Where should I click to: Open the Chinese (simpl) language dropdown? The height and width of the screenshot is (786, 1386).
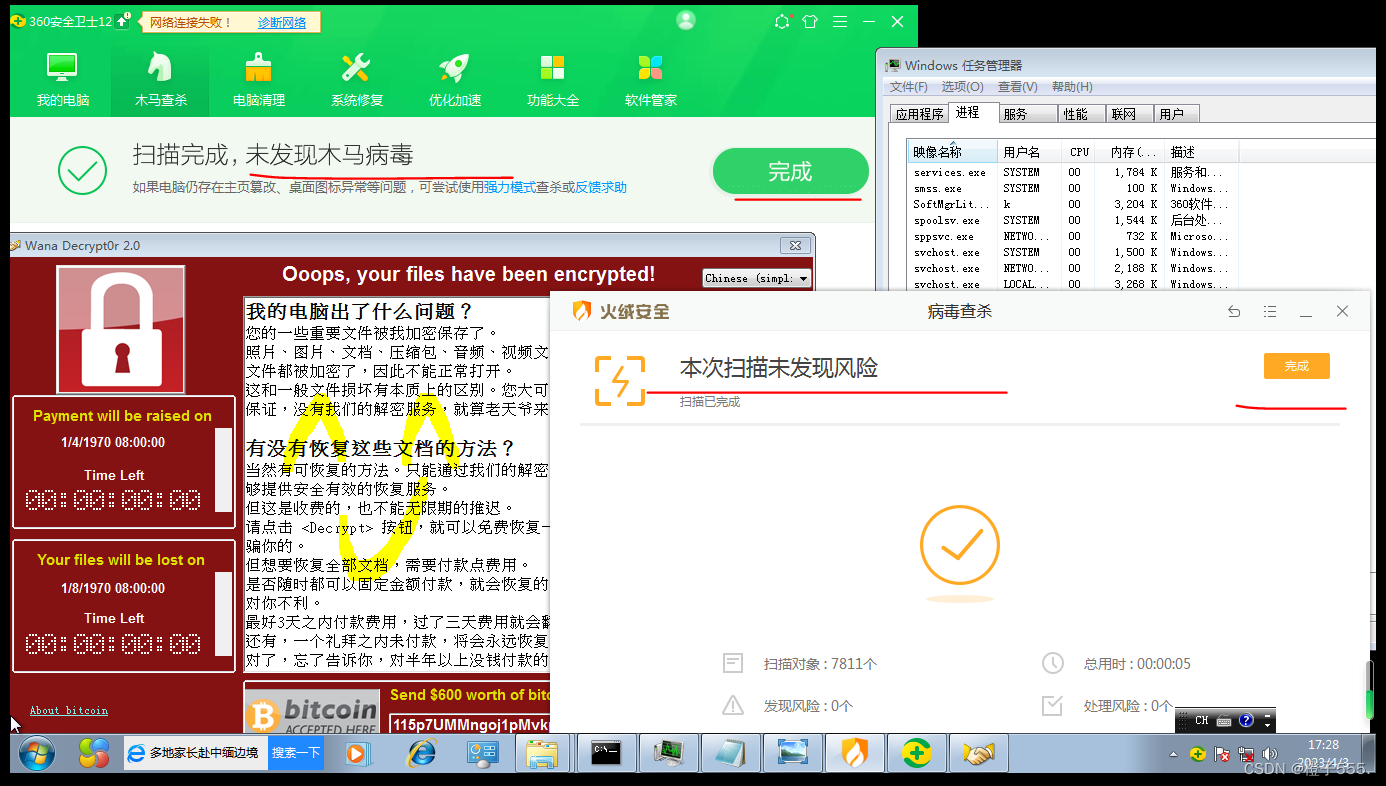click(757, 278)
